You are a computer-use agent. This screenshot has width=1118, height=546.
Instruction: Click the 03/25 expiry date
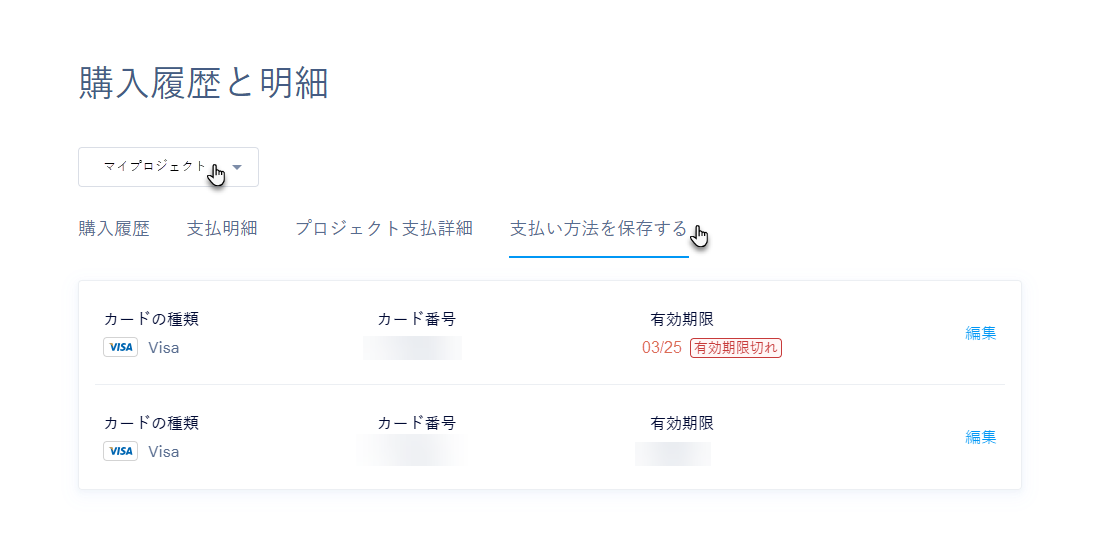[662, 348]
